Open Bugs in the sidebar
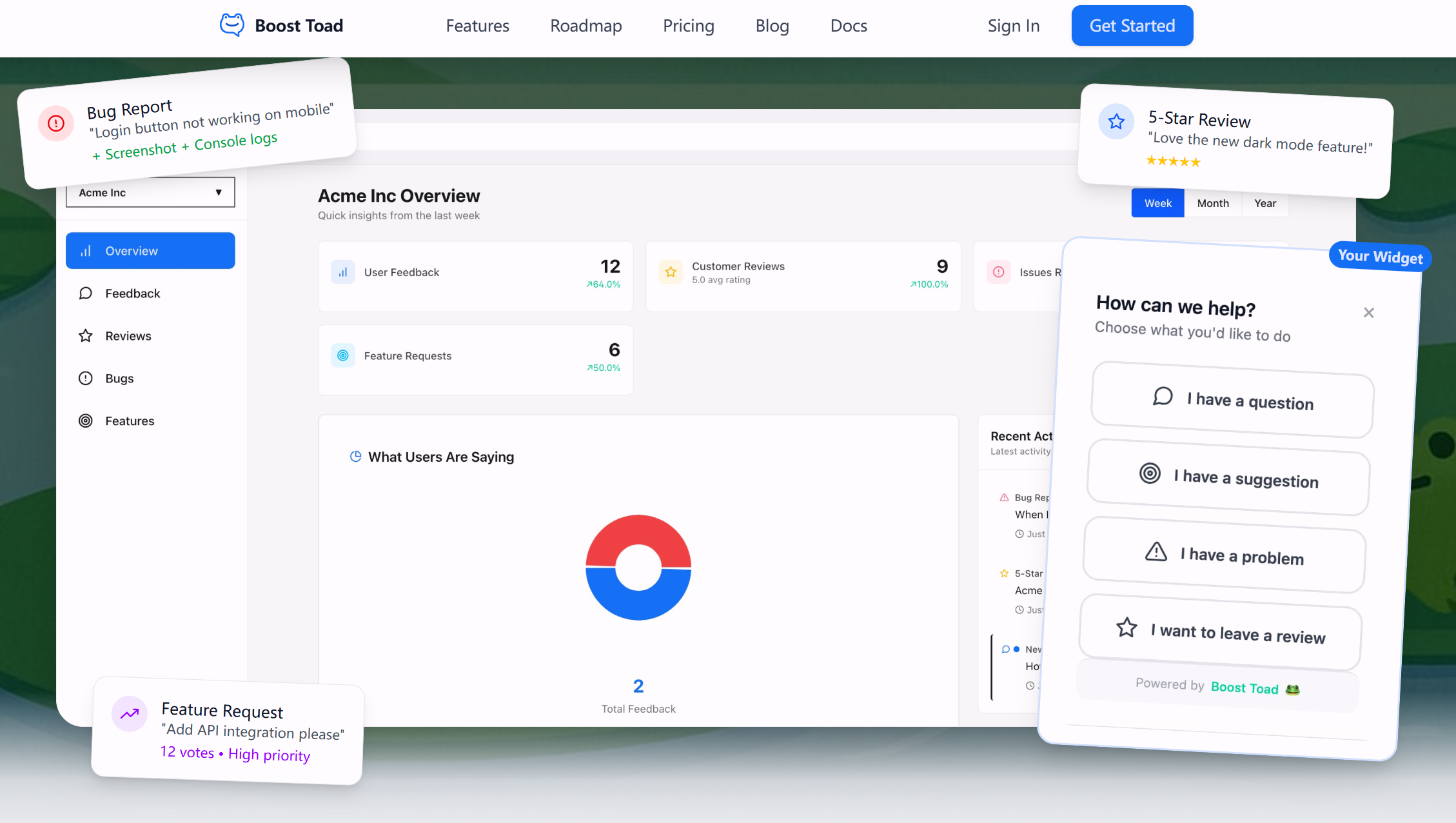 click(x=119, y=379)
